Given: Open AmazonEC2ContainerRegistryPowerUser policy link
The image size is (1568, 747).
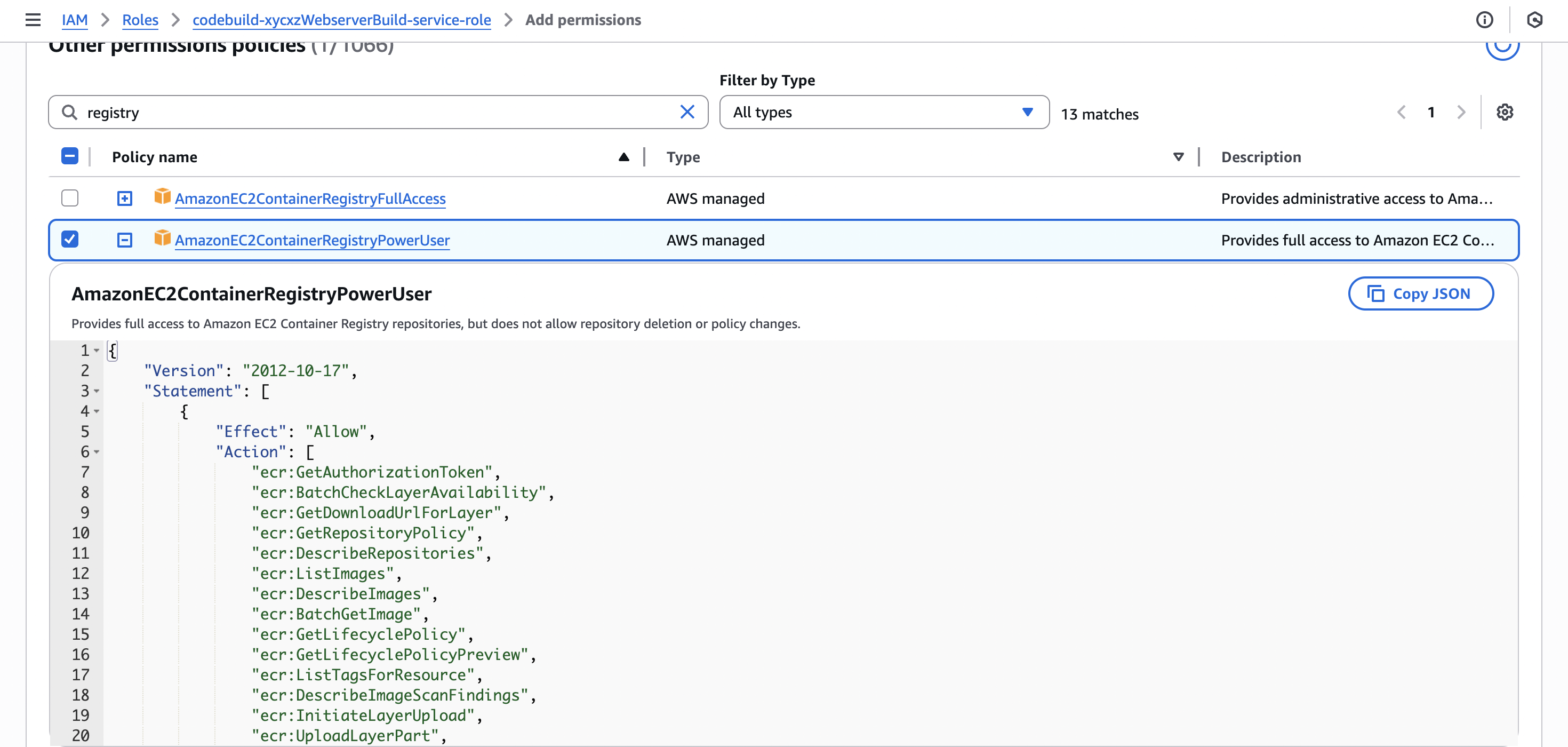Looking at the screenshot, I should (311, 240).
